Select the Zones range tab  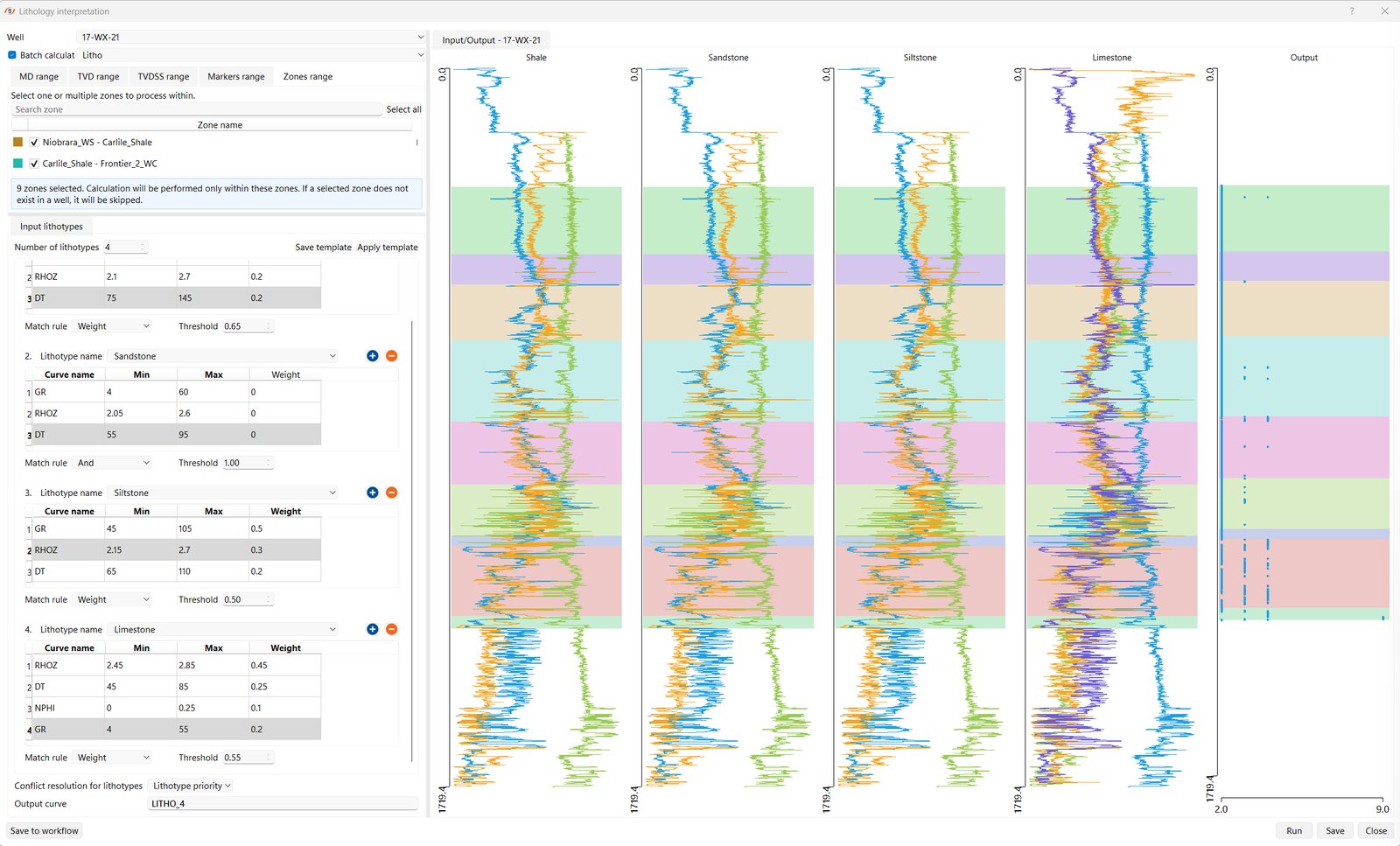pyautogui.click(x=308, y=77)
